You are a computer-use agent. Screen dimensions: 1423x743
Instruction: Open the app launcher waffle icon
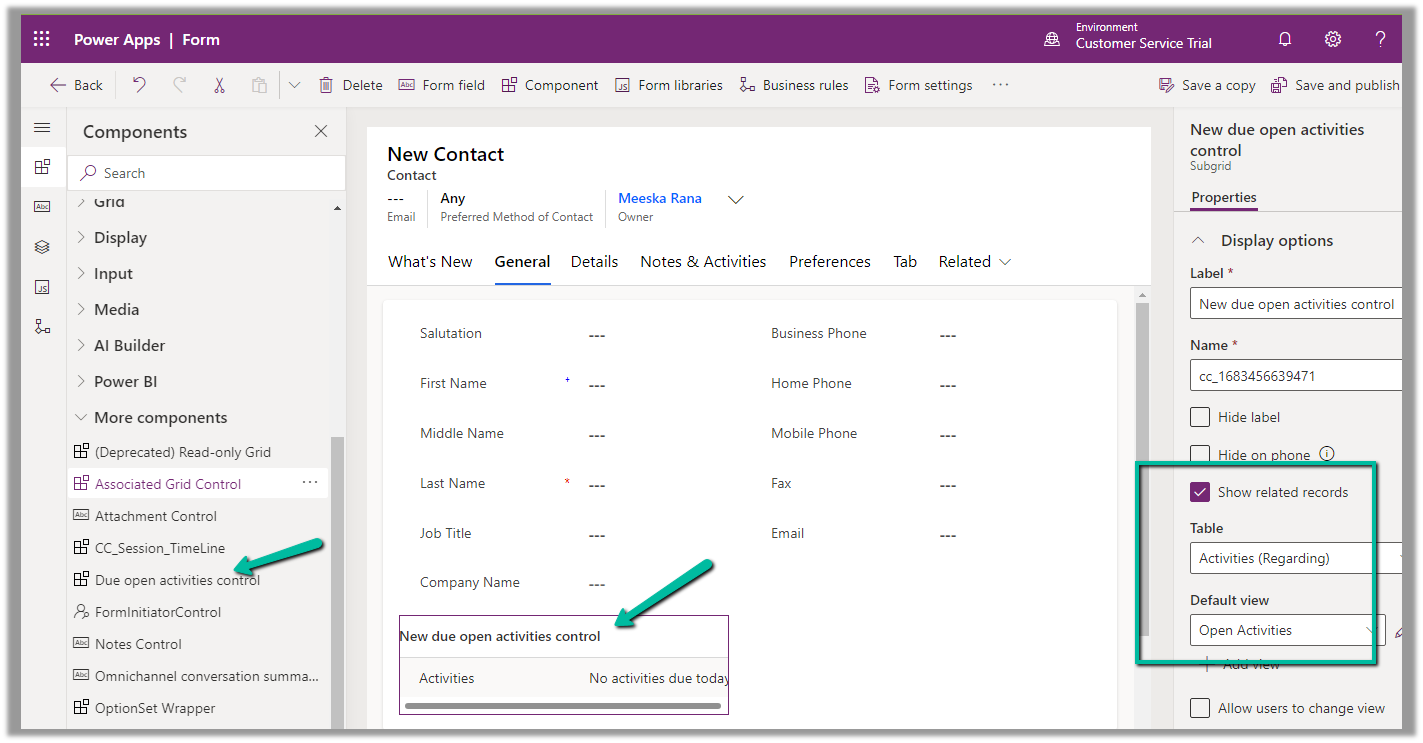(x=41, y=40)
